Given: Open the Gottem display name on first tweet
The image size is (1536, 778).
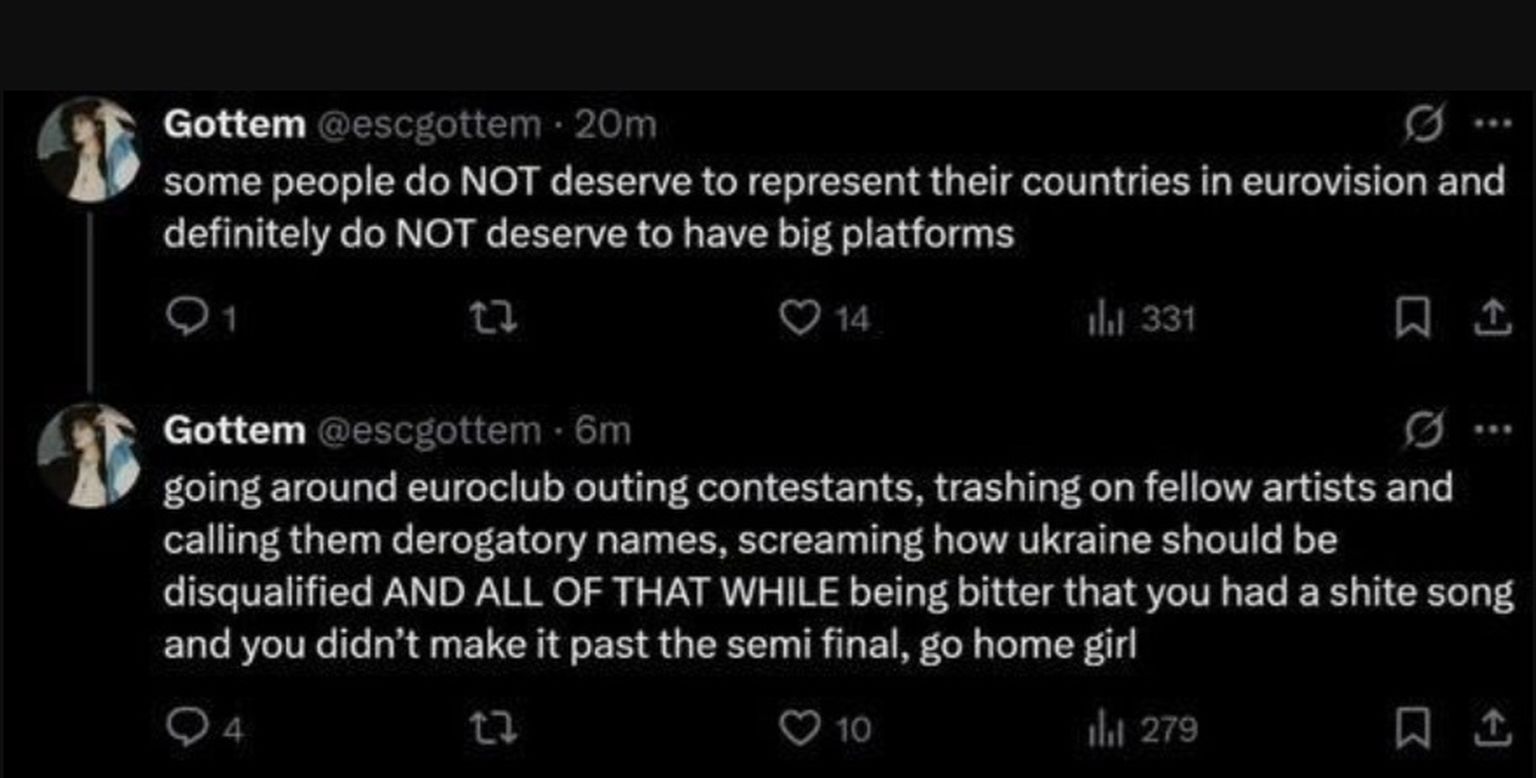Looking at the screenshot, I should [234, 125].
